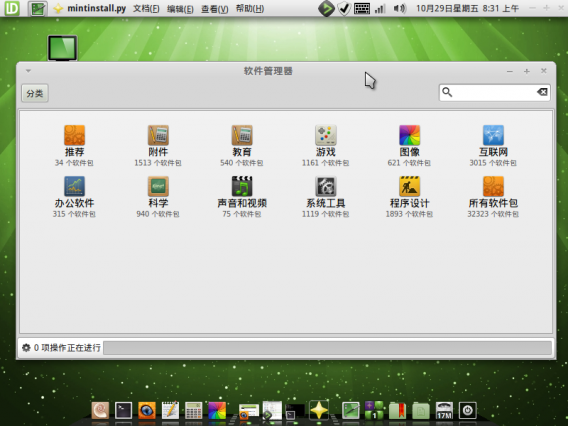The height and width of the screenshot is (426, 568).
Task: Open the 所有软件包 all packages category
Action: point(493,197)
